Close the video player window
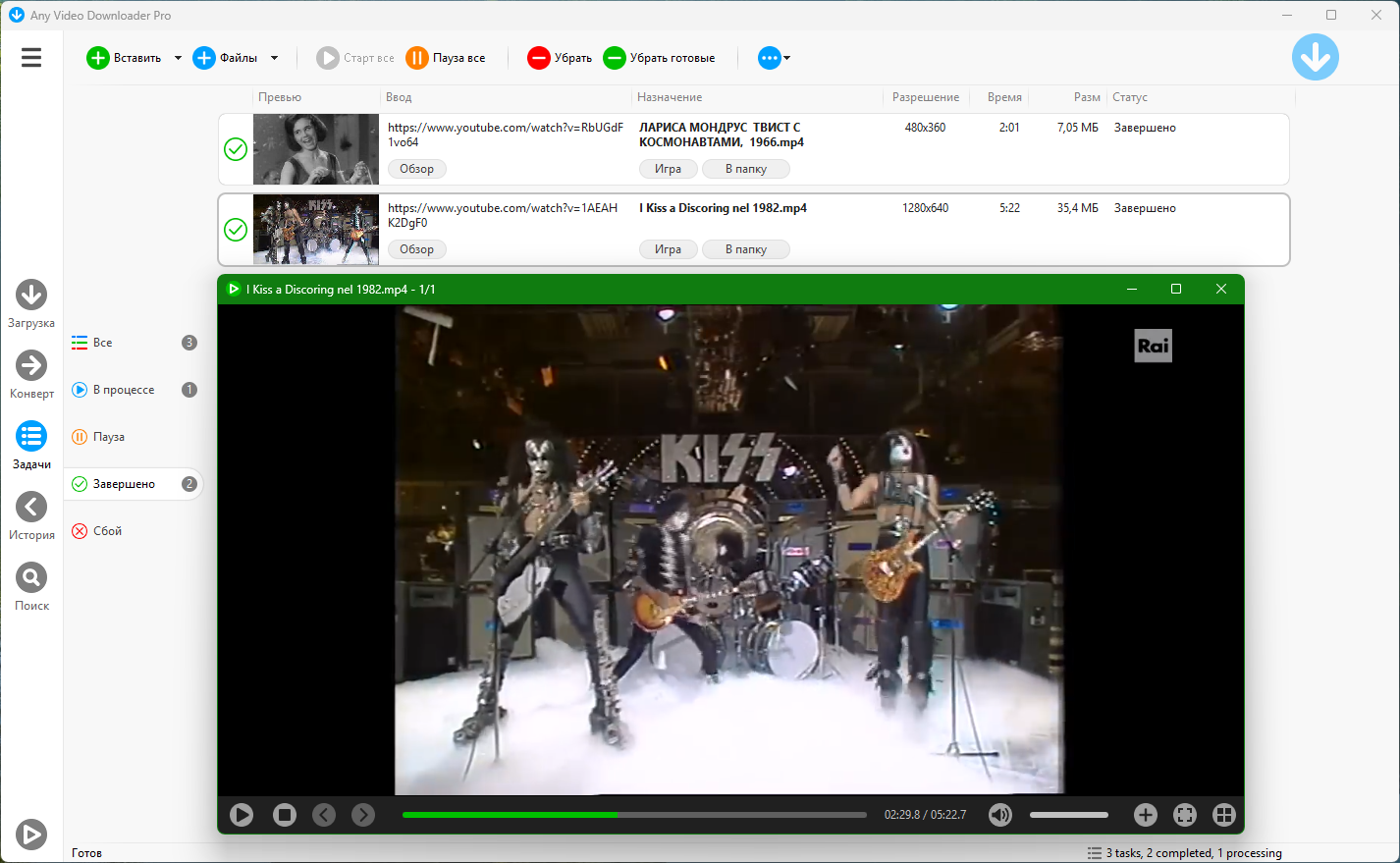1400x863 pixels. [x=1221, y=289]
